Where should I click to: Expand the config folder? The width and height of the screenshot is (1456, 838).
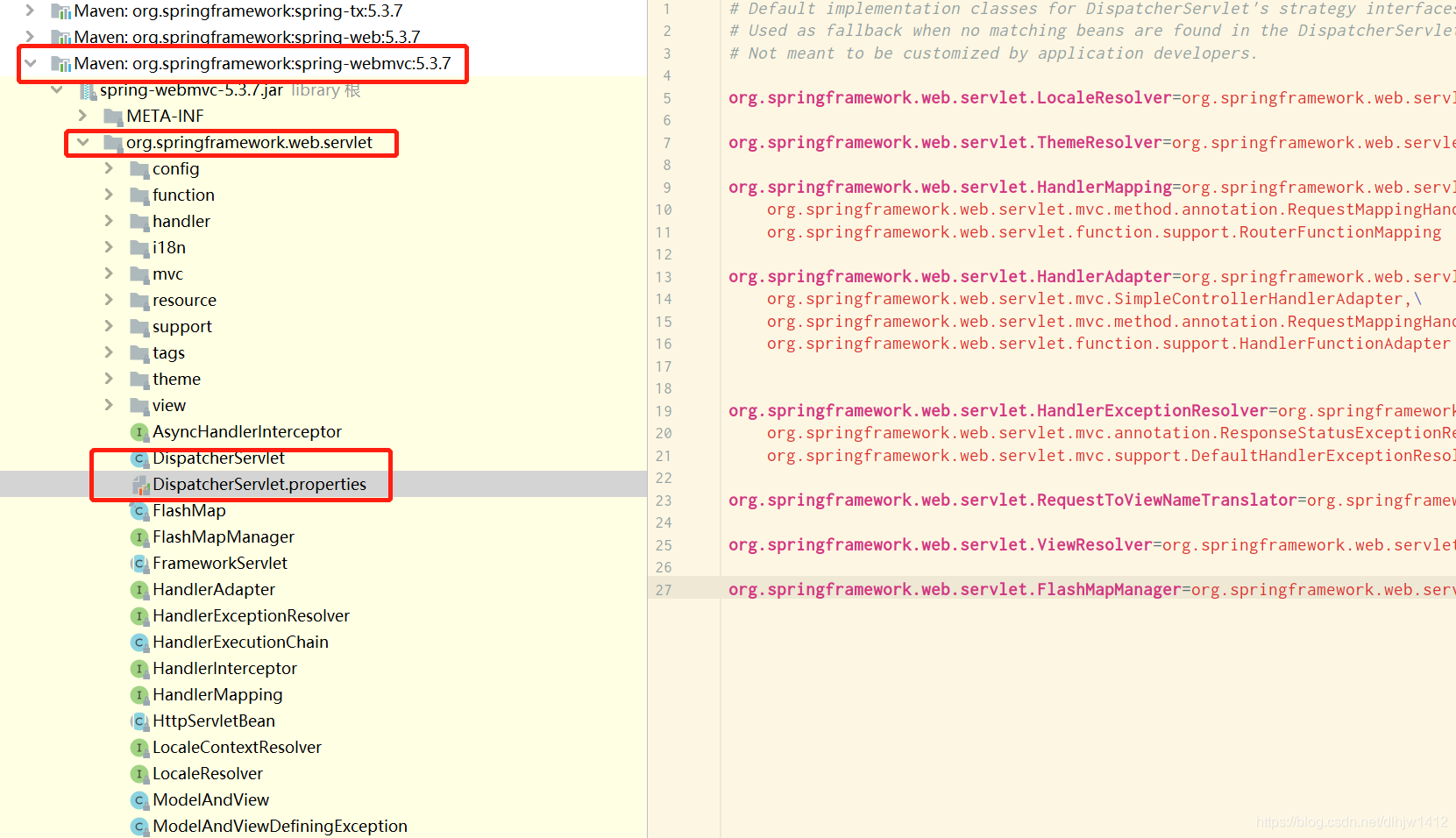pos(107,168)
